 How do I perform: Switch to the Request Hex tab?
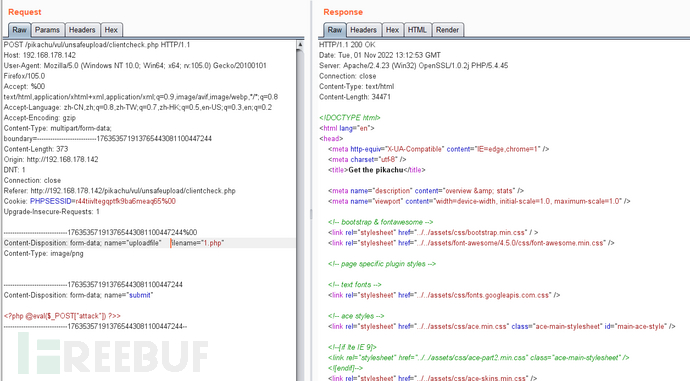coord(111,30)
